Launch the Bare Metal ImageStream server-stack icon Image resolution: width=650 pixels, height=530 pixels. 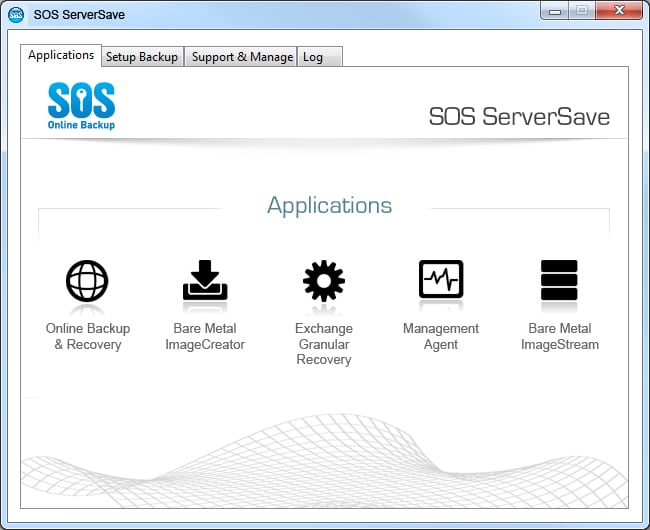click(x=559, y=280)
